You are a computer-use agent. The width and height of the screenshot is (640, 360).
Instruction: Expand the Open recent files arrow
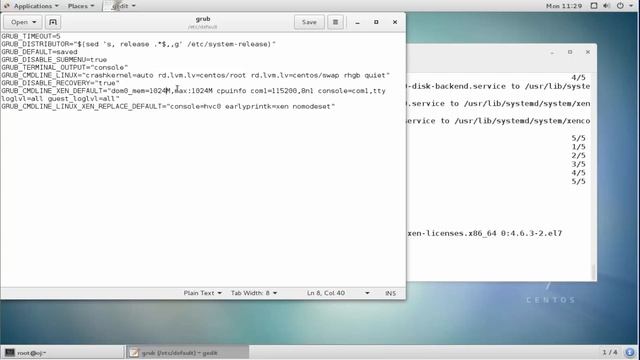tap(34, 22)
